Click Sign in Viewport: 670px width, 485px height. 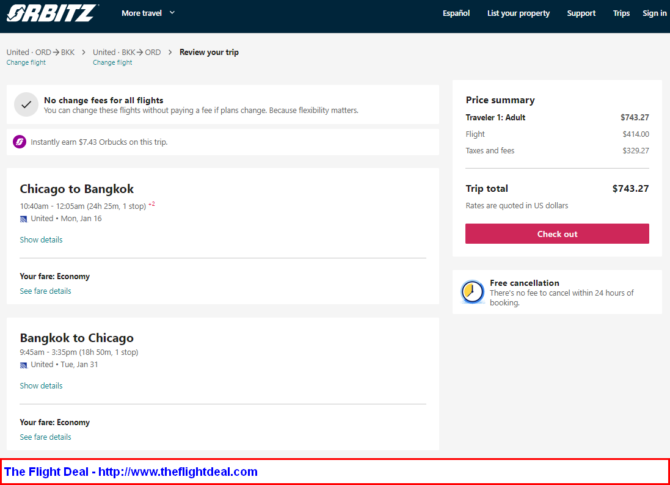655,13
